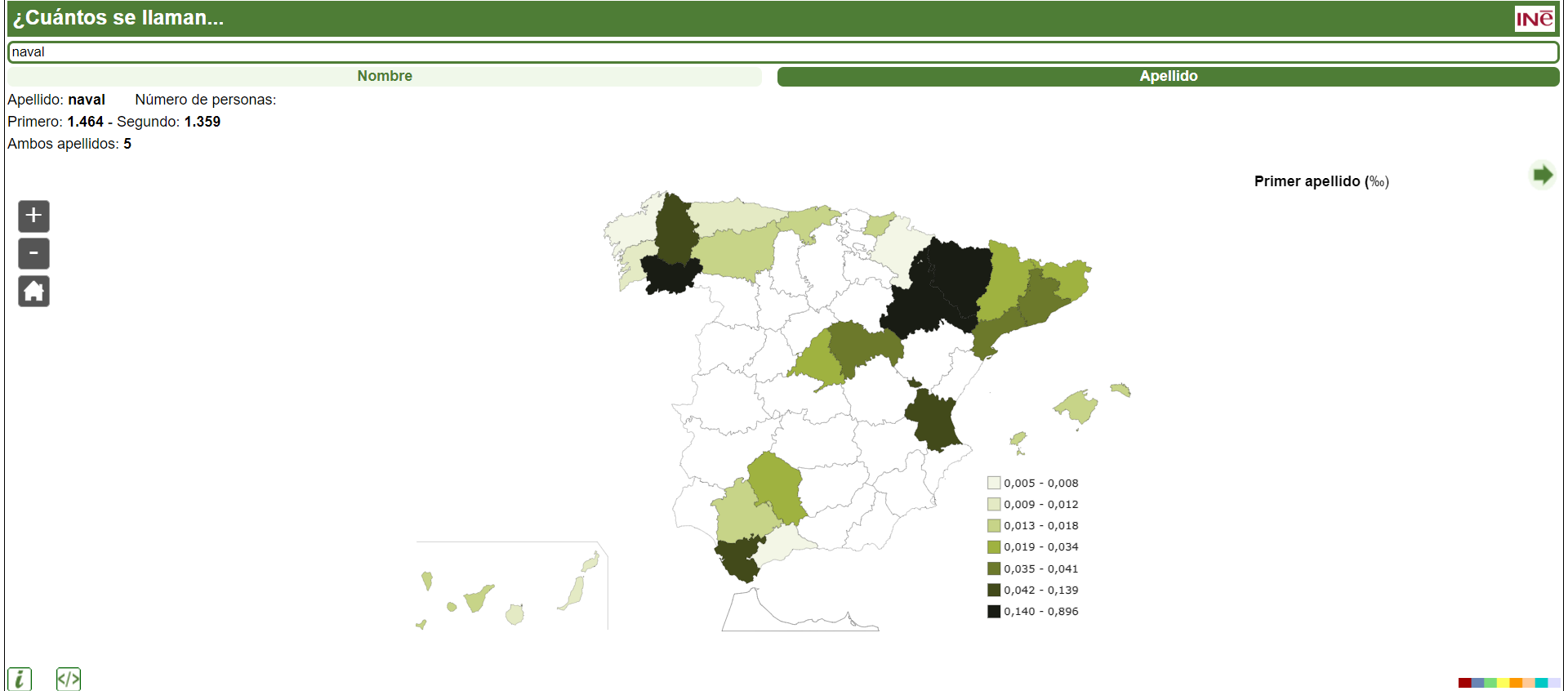Select the 0,019 - 0,034 legend color box
Viewport: 1568px width, 691px height.
click(x=994, y=547)
